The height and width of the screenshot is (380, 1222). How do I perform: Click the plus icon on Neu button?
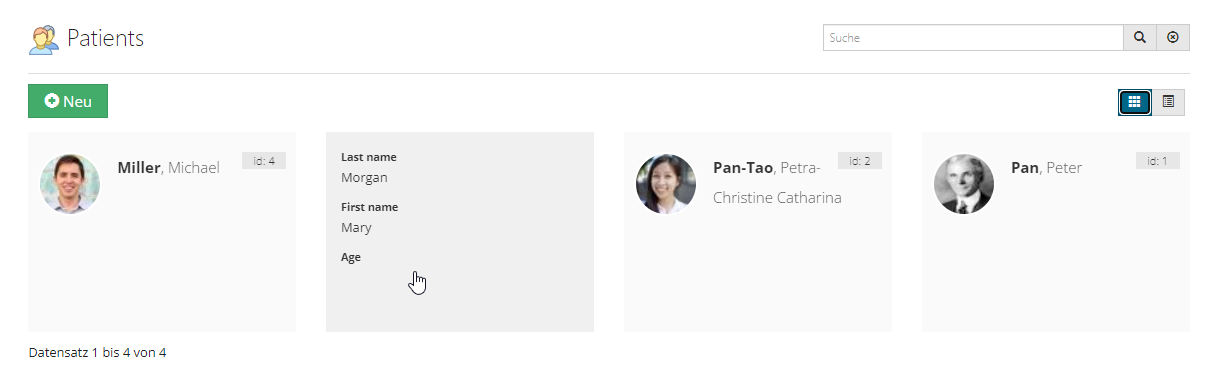(x=52, y=101)
